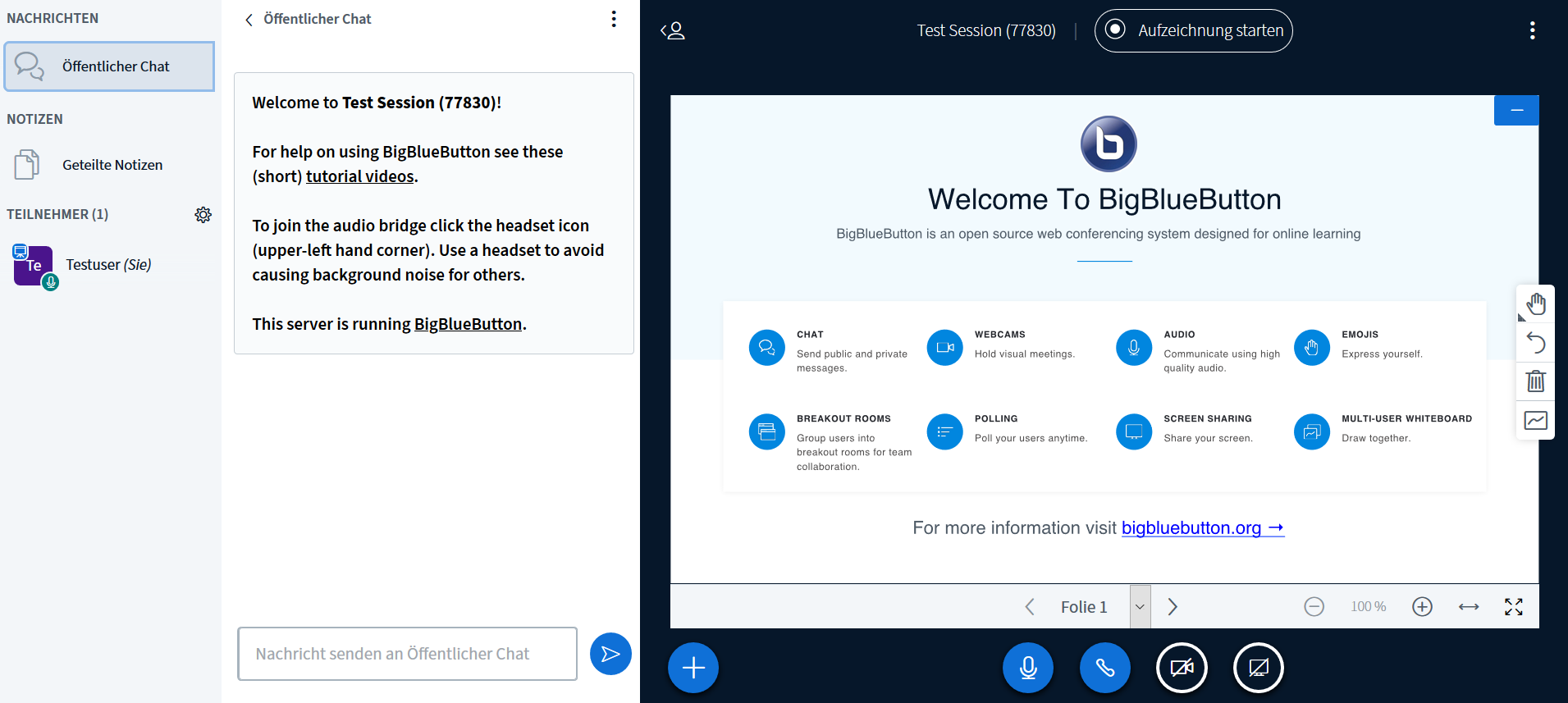
Task: Click the POLLING feature icon on slide
Action: click(944, 431)
